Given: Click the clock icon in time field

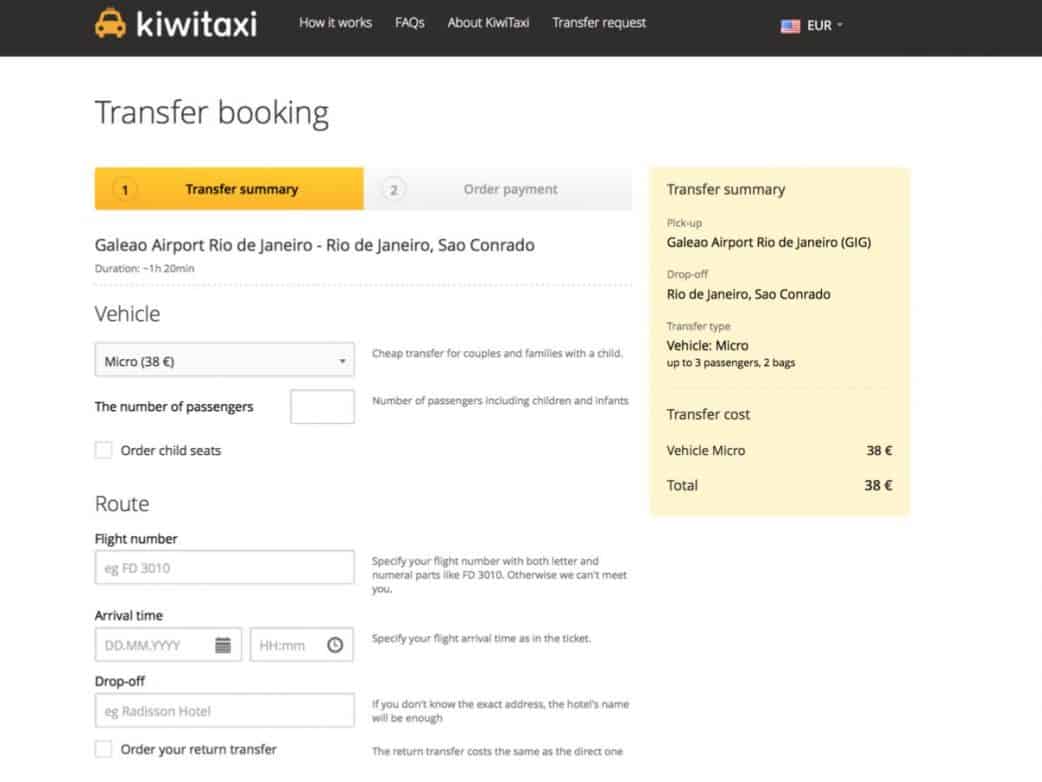Looking at the screenshot, I should tap(335, 645).
